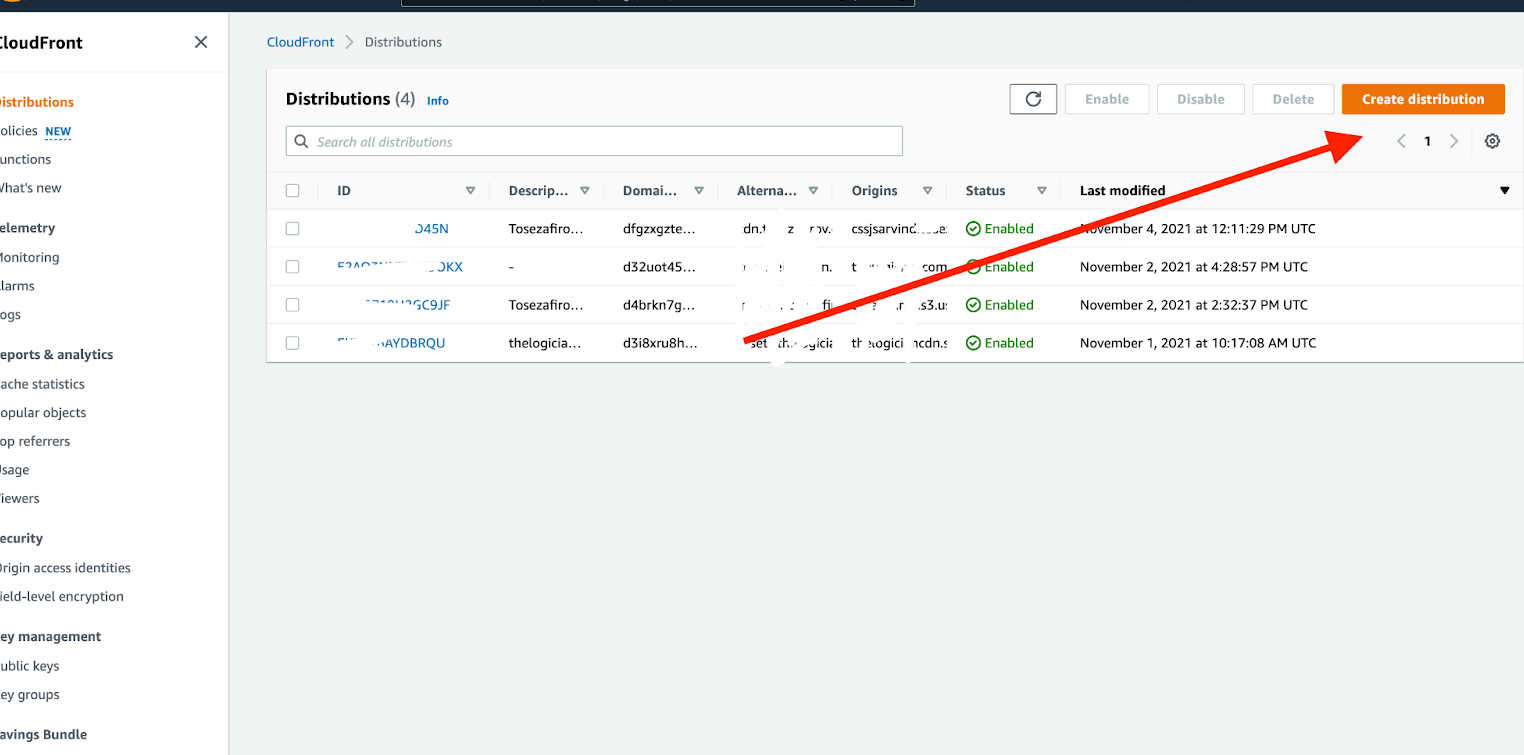Click date November 4, 2021 at 12:11:29 PM UTC
1524x755 pixels.
click(x=1198, y=228)
